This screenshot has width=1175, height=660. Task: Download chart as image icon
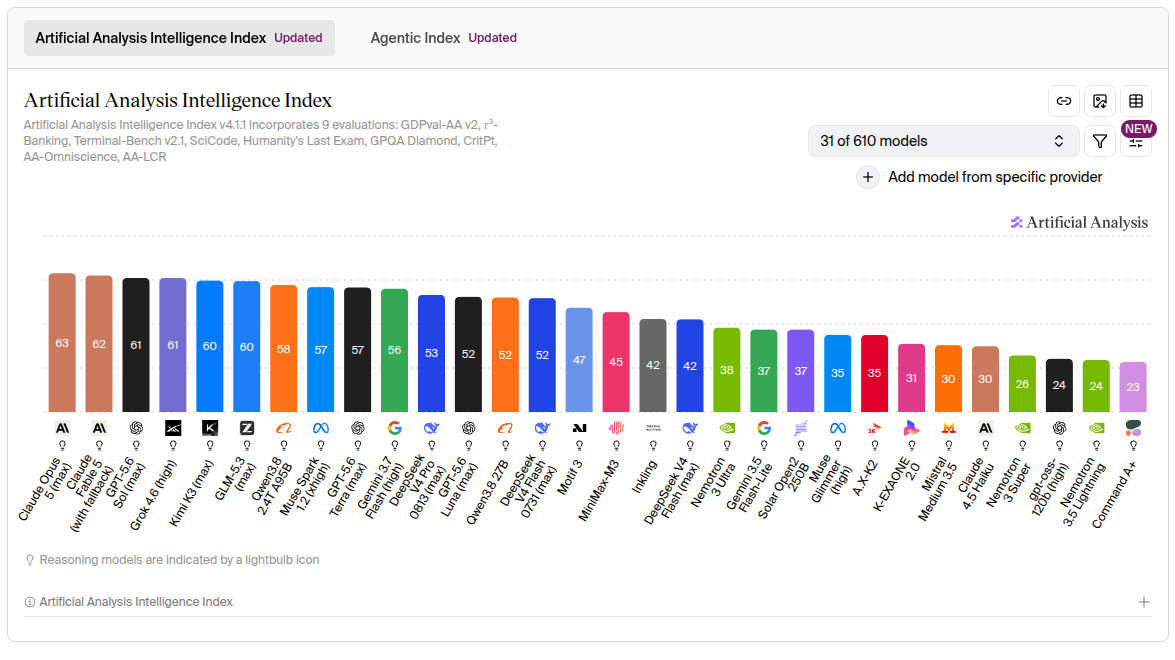coord(1100,101)
